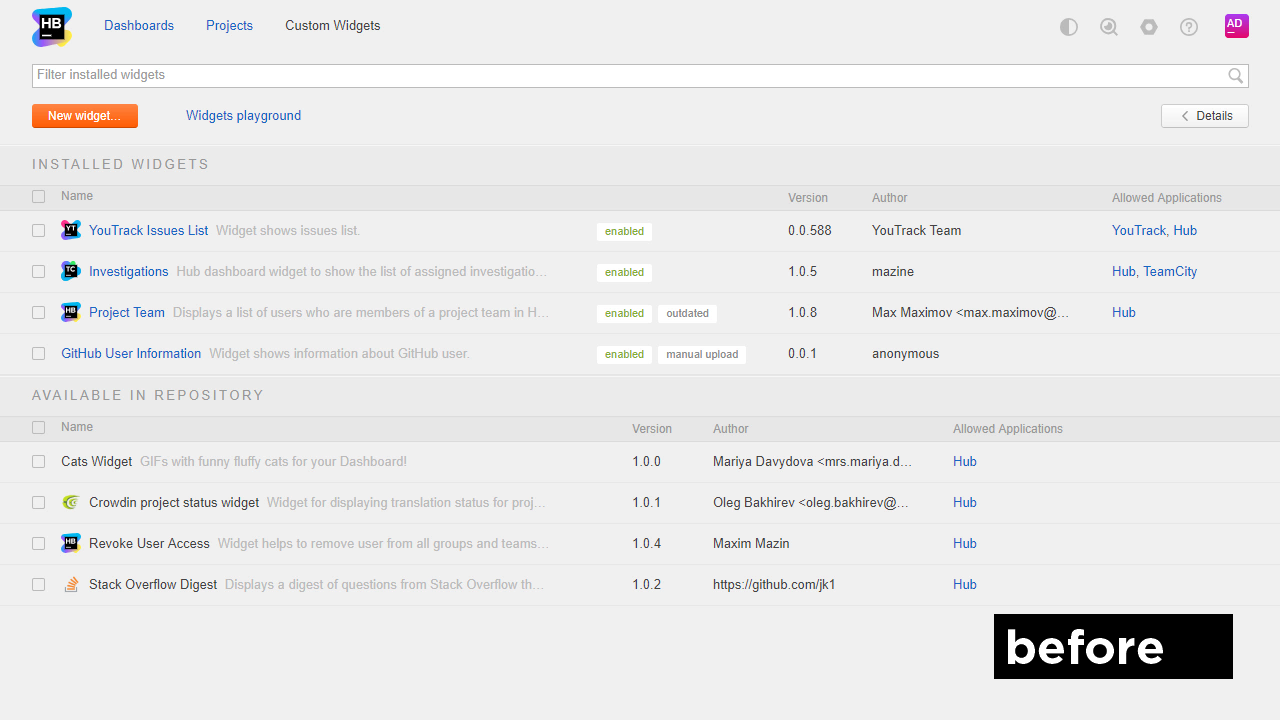Focus the Filter installed widgets field

(x=628, y=75)
